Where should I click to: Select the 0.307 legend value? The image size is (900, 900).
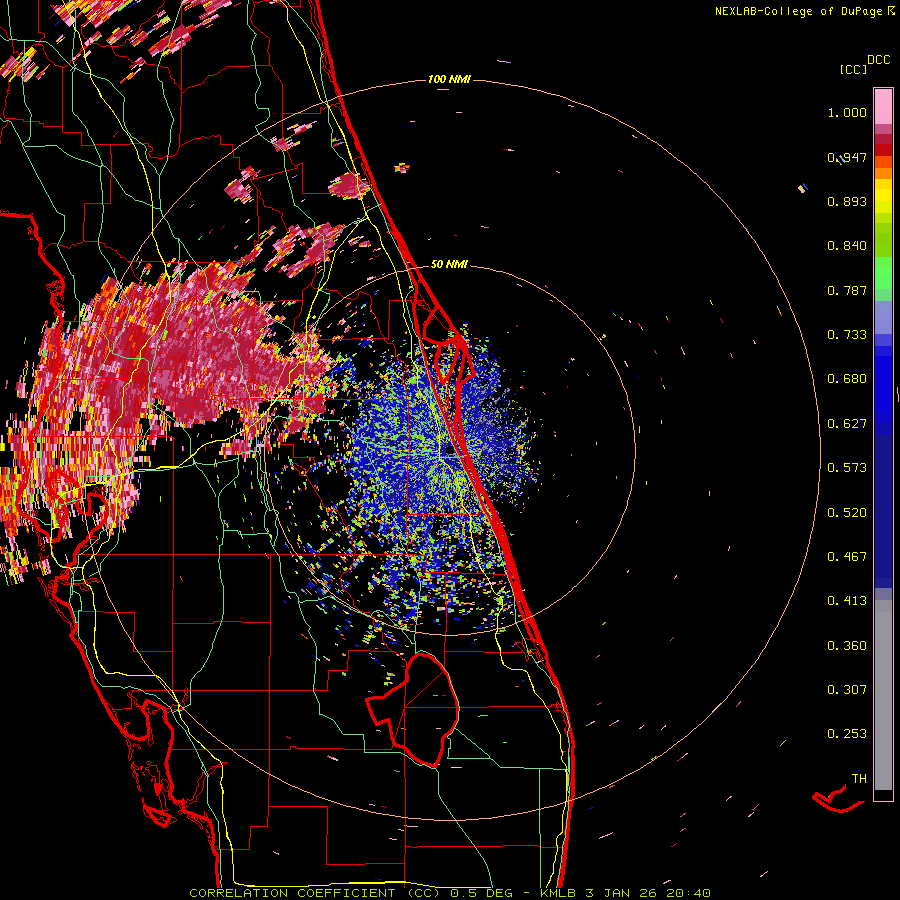[x=847, y=690]
